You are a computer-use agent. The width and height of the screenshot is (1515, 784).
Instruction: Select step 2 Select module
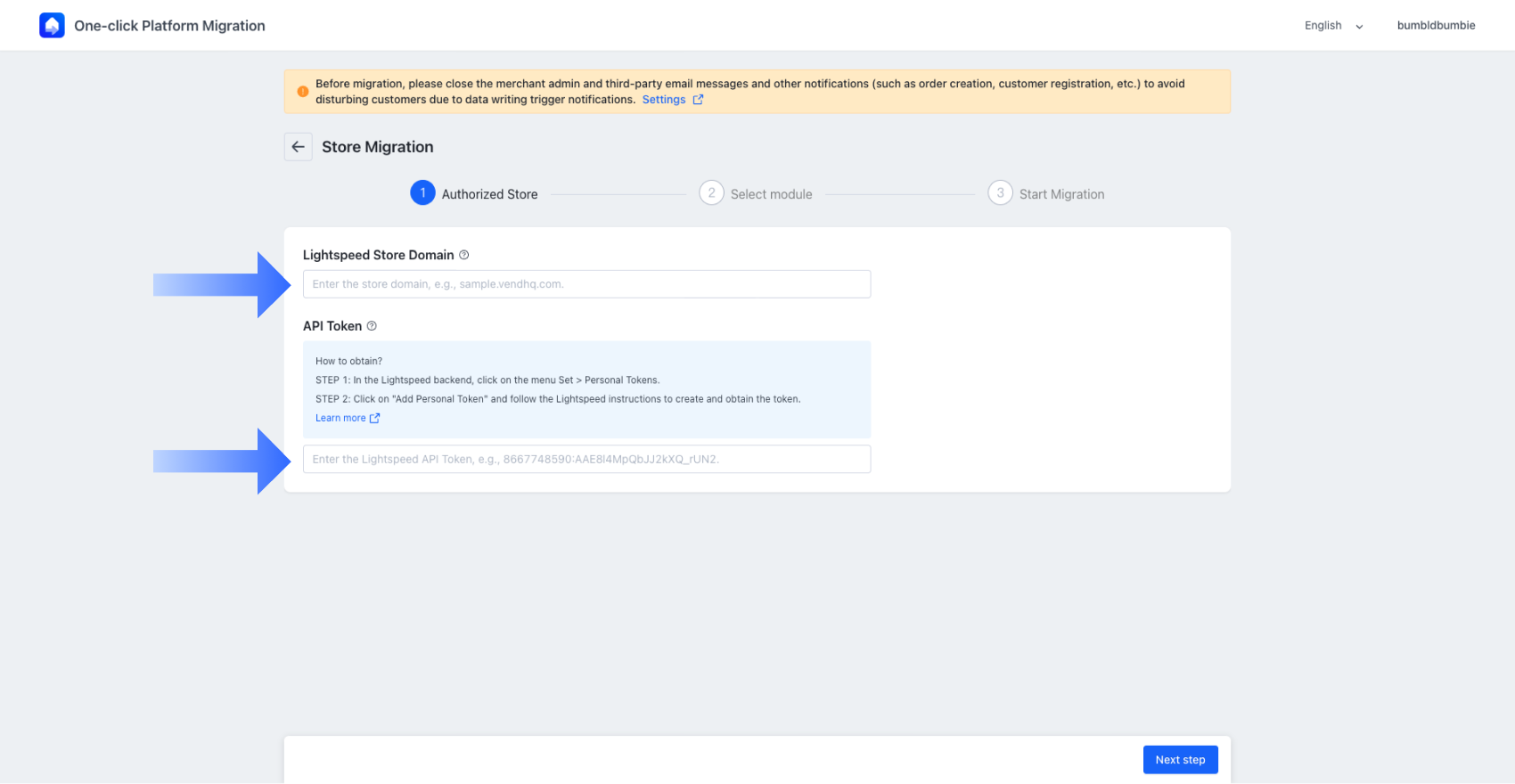[756, 193]
